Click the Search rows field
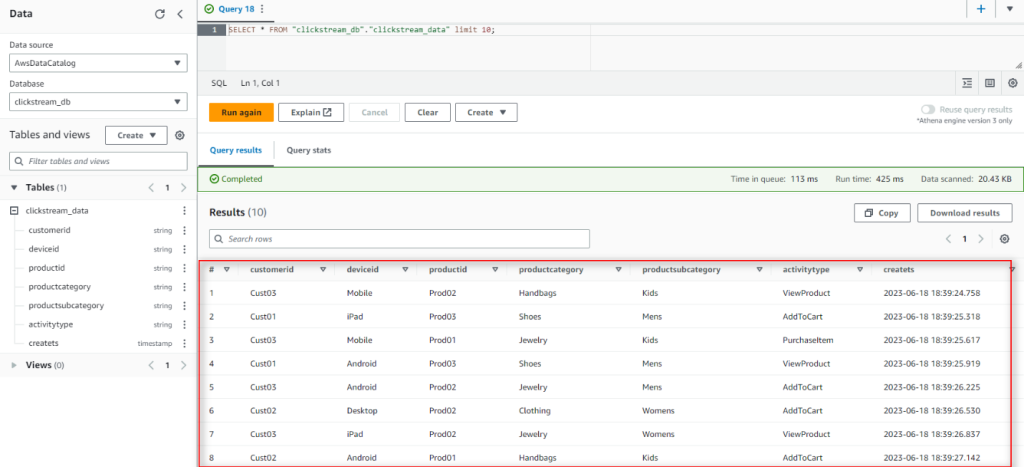1024x467 pixels. (399, 239)
